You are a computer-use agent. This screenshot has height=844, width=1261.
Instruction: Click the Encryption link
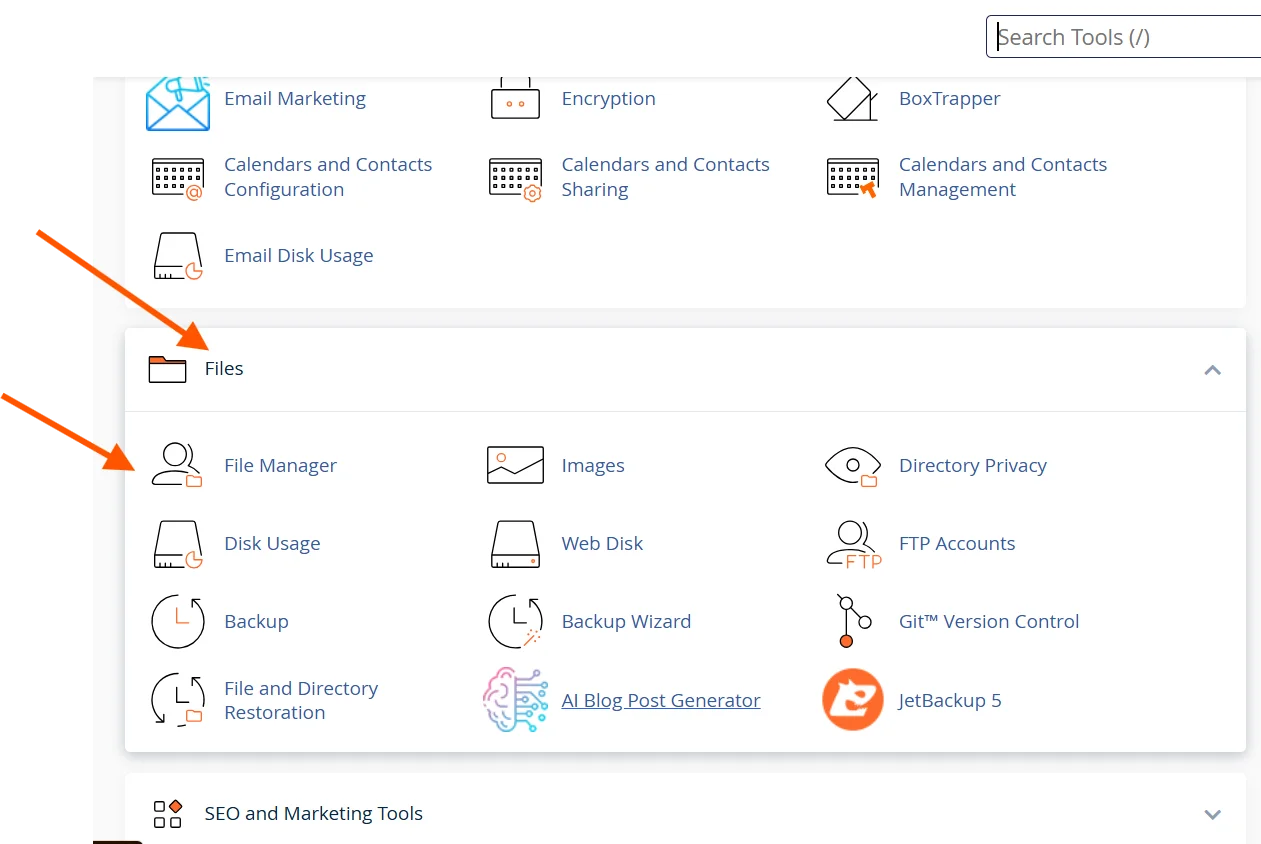608,99
